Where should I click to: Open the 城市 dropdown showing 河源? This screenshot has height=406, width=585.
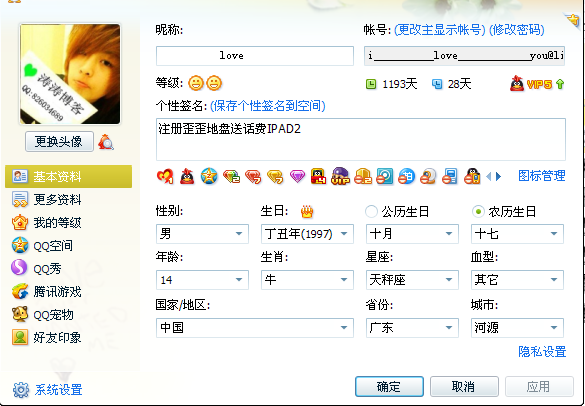(x=517, y=328)
